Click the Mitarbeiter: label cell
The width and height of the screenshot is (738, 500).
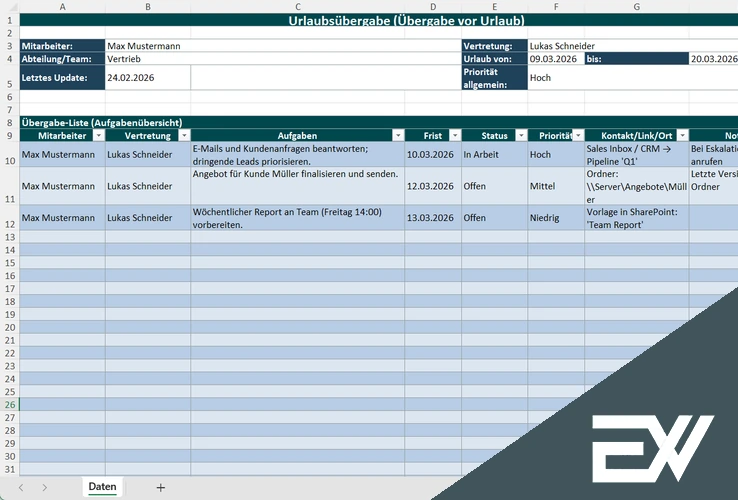click(x=63, y=46)
